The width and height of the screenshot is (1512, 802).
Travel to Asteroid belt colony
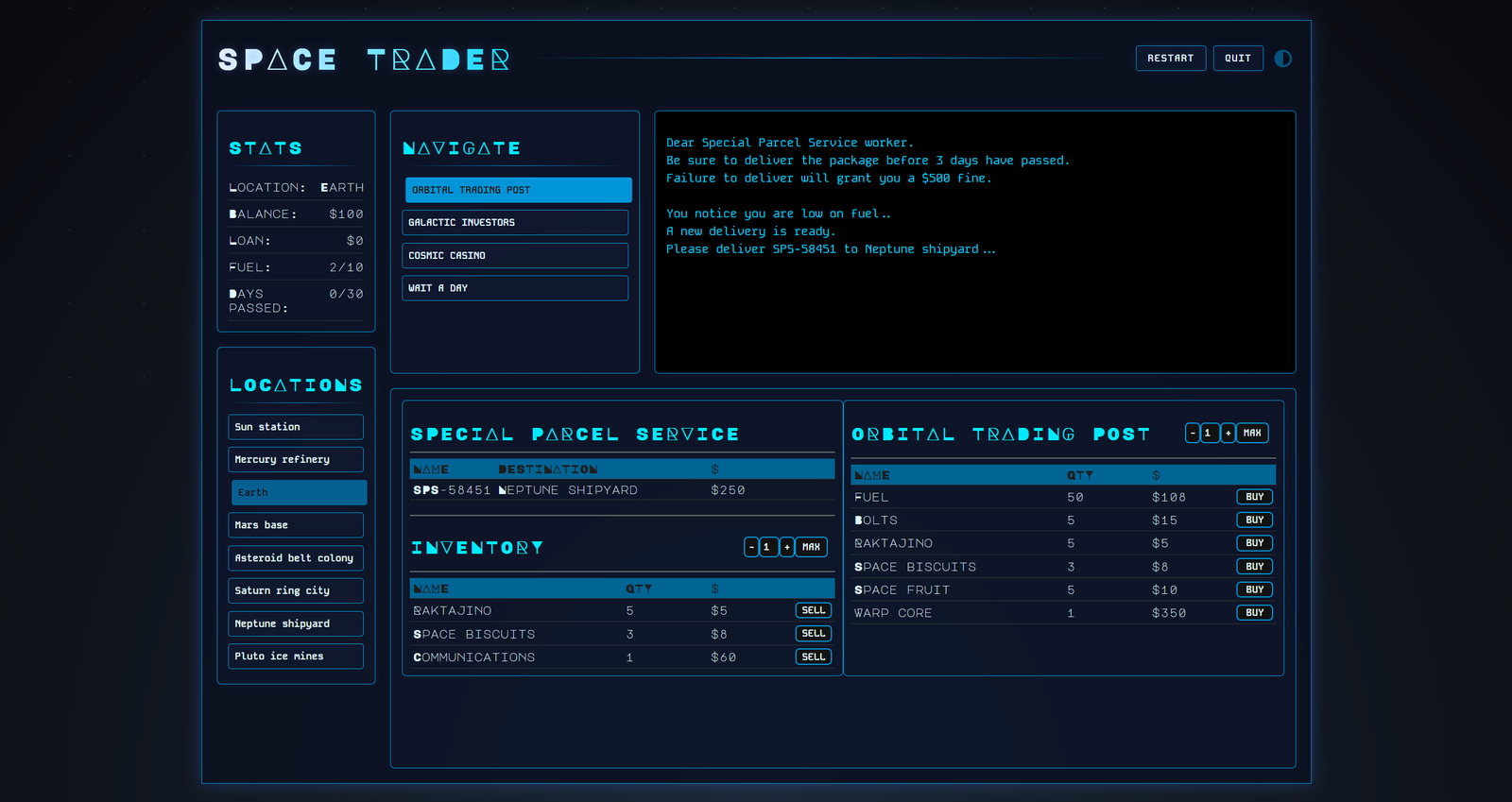click(296, 558)
